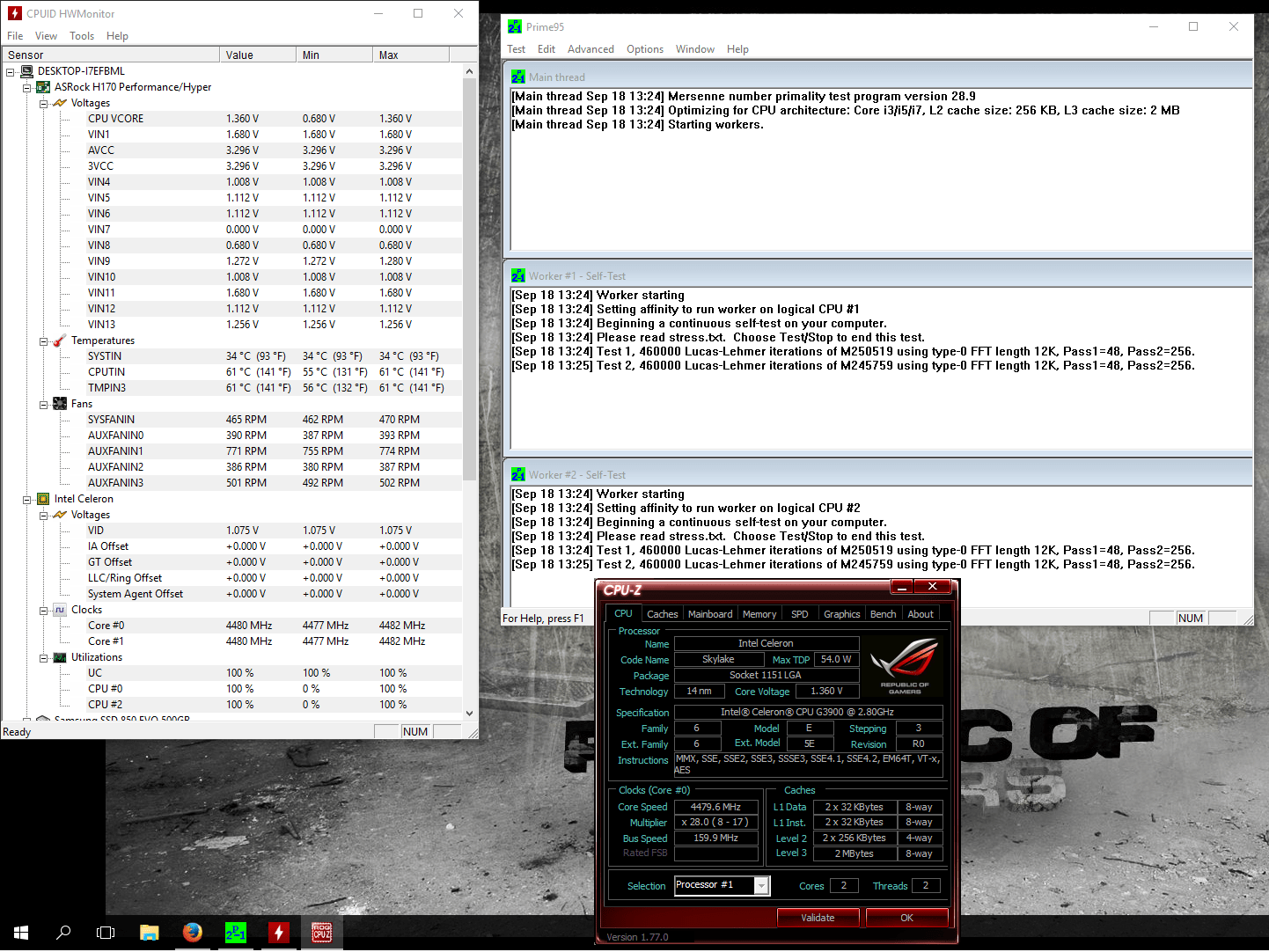Screen dimensions: 1269x952
Task: Open the HWMonitor File menu
Action: (15, 36)
